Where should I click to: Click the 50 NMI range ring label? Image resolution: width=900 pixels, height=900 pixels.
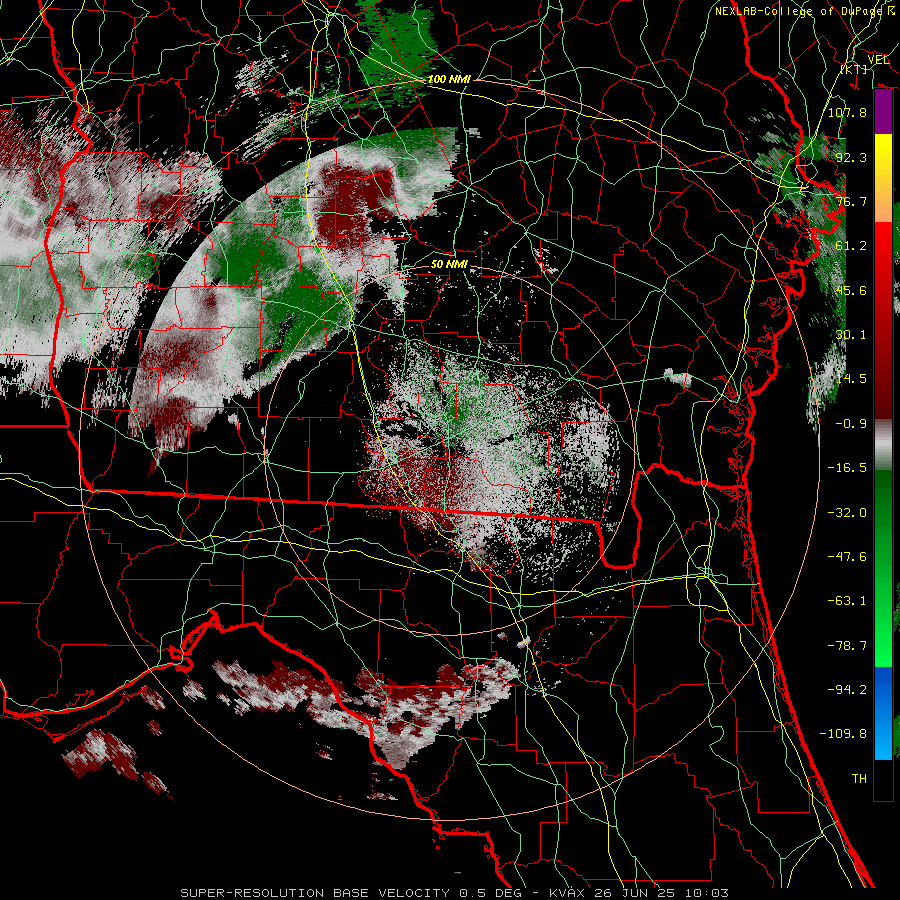click(x=449, y=265)
